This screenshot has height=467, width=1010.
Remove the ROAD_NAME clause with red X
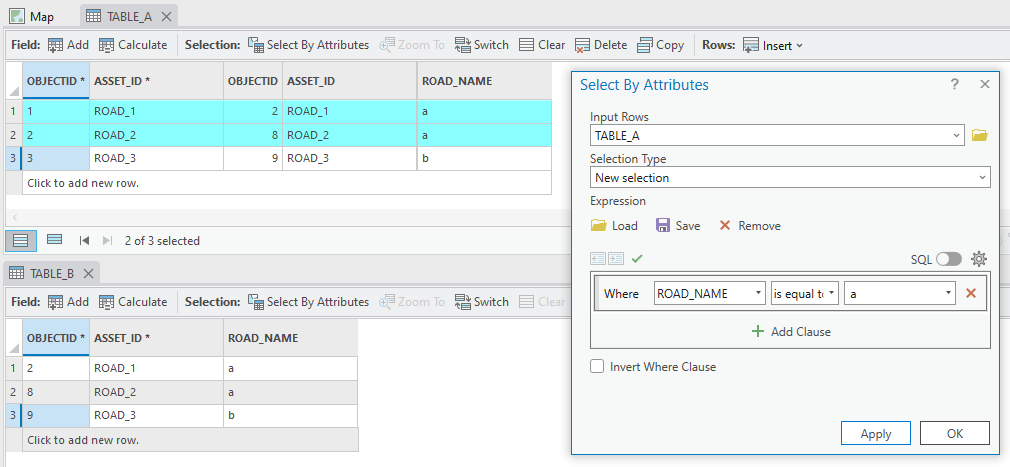point(971,294)
